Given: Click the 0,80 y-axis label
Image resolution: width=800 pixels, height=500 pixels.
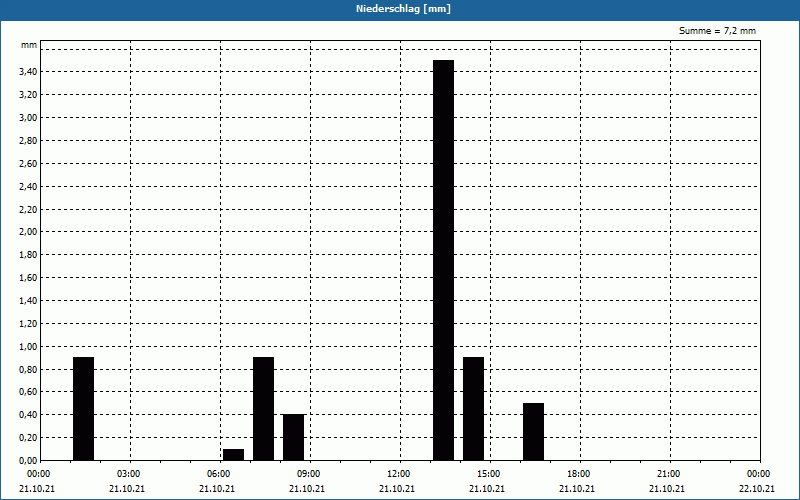Looking at the screenshot, I should pyautogui.click(x=28, y=369).
